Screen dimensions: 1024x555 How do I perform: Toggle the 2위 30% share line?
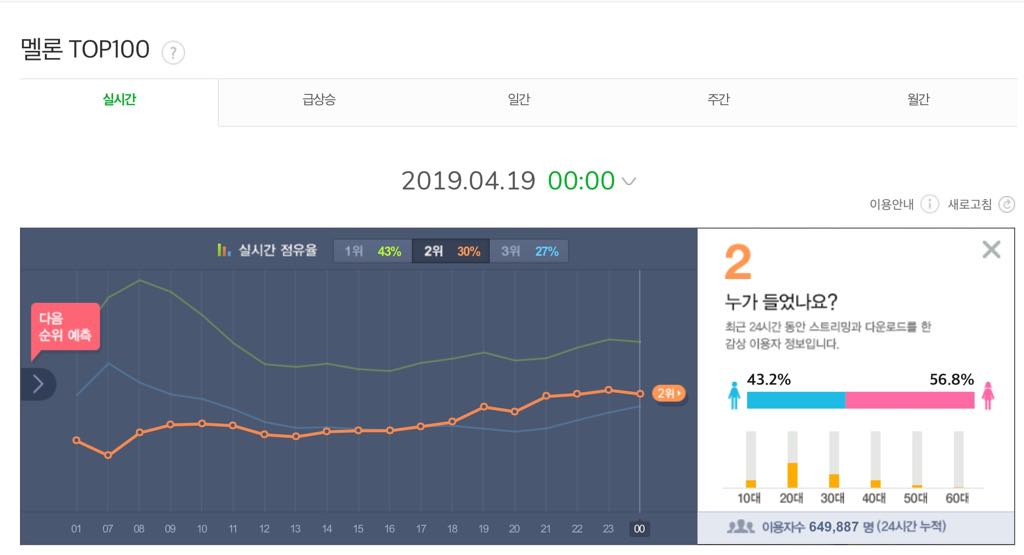pyautogui.click(x=451, y=251)
